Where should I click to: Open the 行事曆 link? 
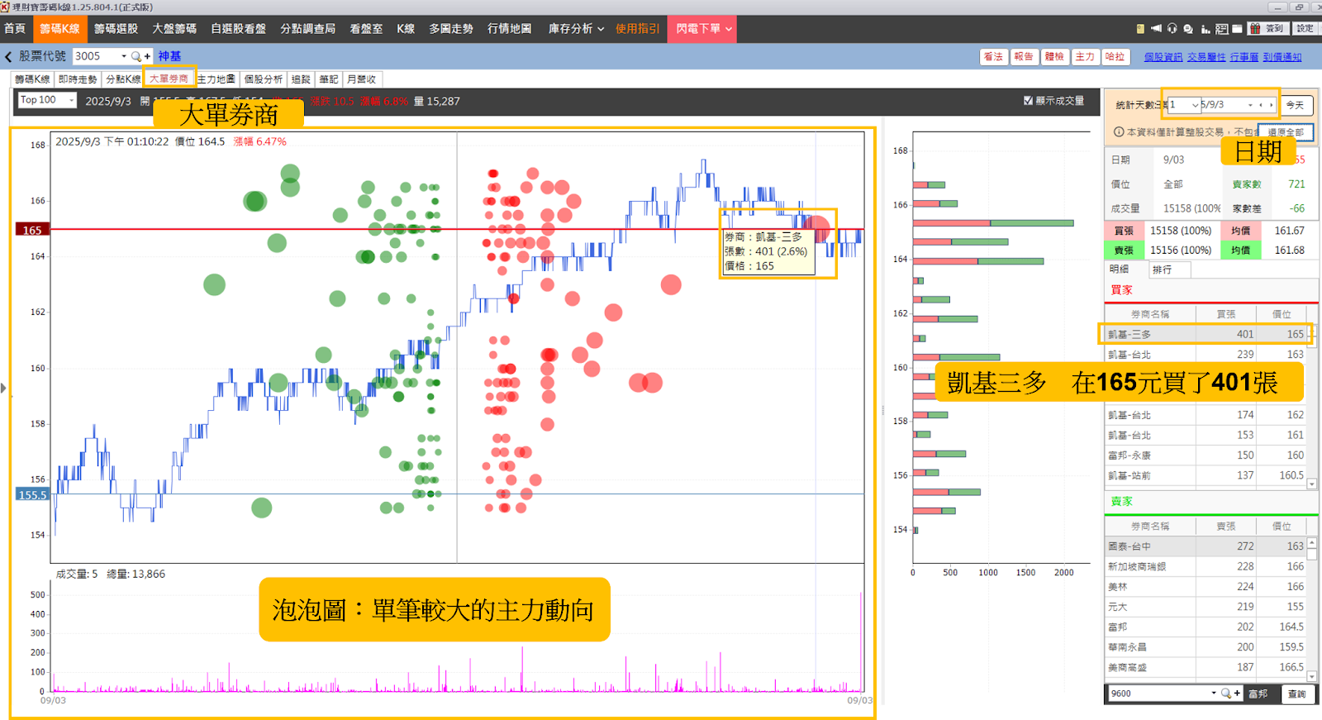pyautogui.click(x=1244, y=58)
